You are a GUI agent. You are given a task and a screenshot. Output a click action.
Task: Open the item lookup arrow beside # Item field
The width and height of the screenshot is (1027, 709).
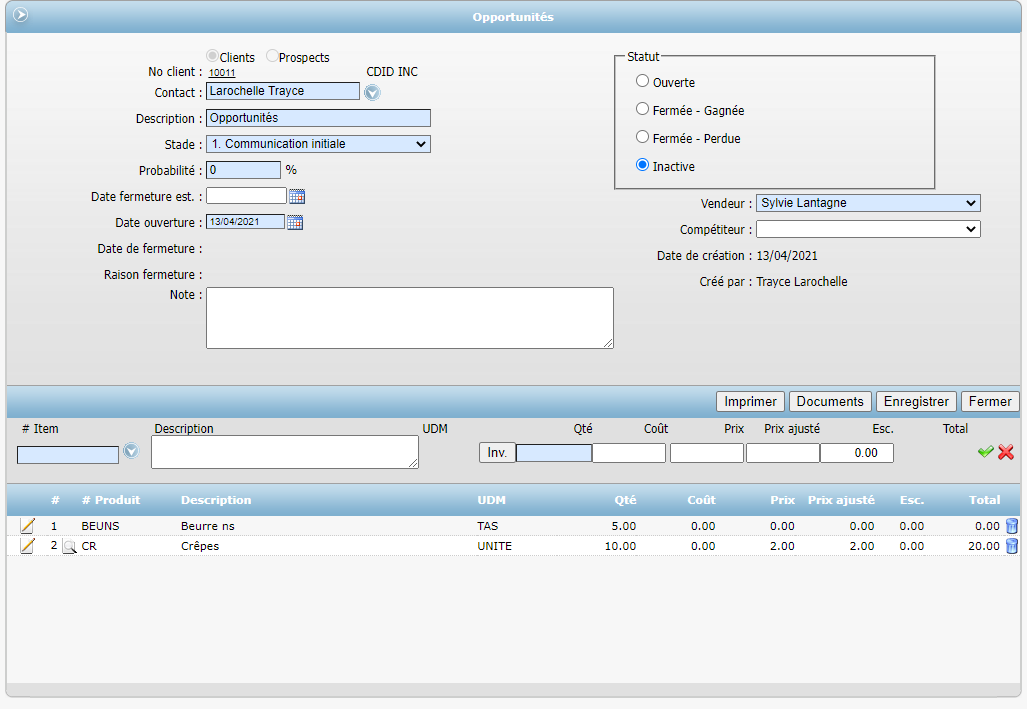[x=131, y=451]
